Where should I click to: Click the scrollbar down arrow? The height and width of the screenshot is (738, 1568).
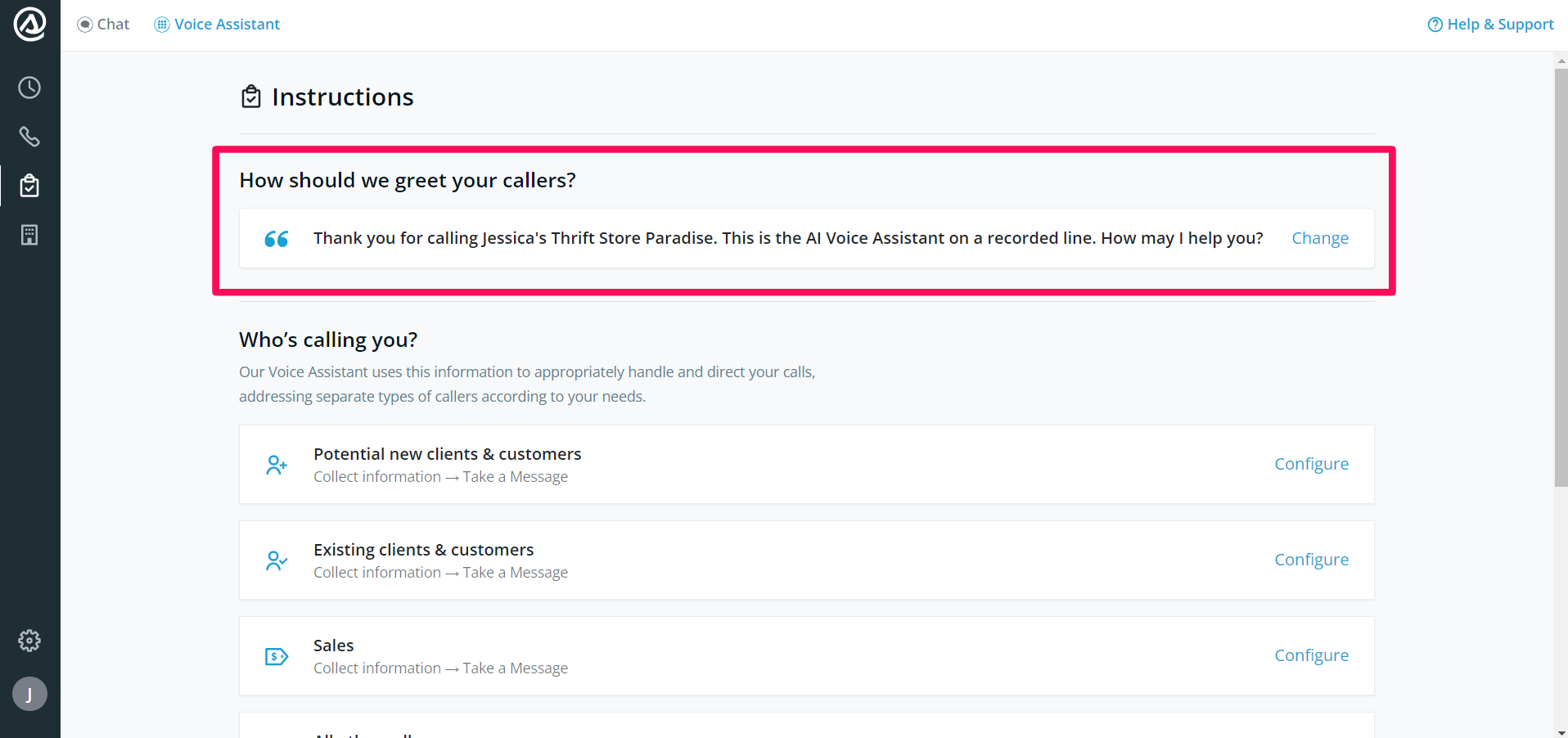coord(1561,732)
